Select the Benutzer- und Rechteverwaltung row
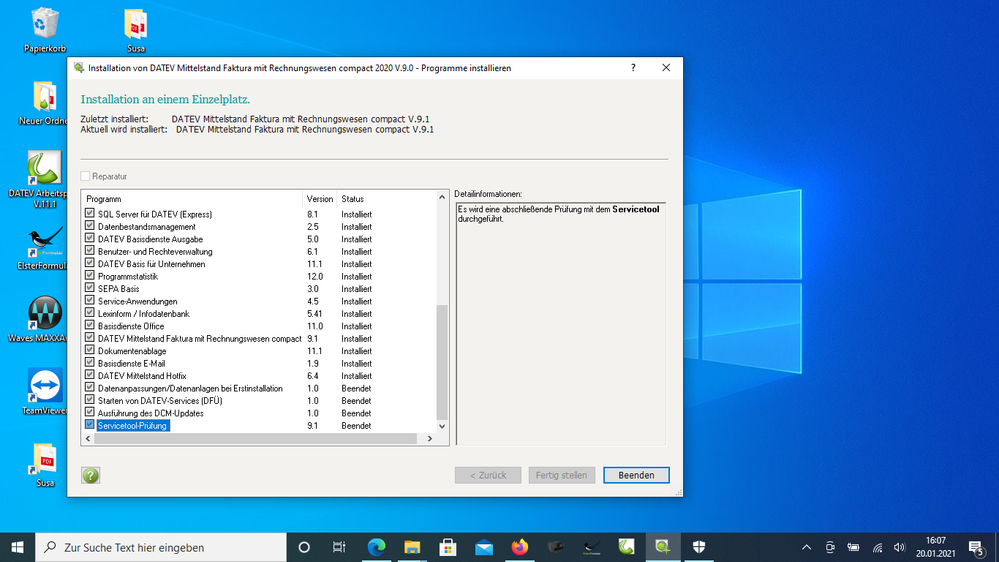999x562 pixels. [259, 252]
